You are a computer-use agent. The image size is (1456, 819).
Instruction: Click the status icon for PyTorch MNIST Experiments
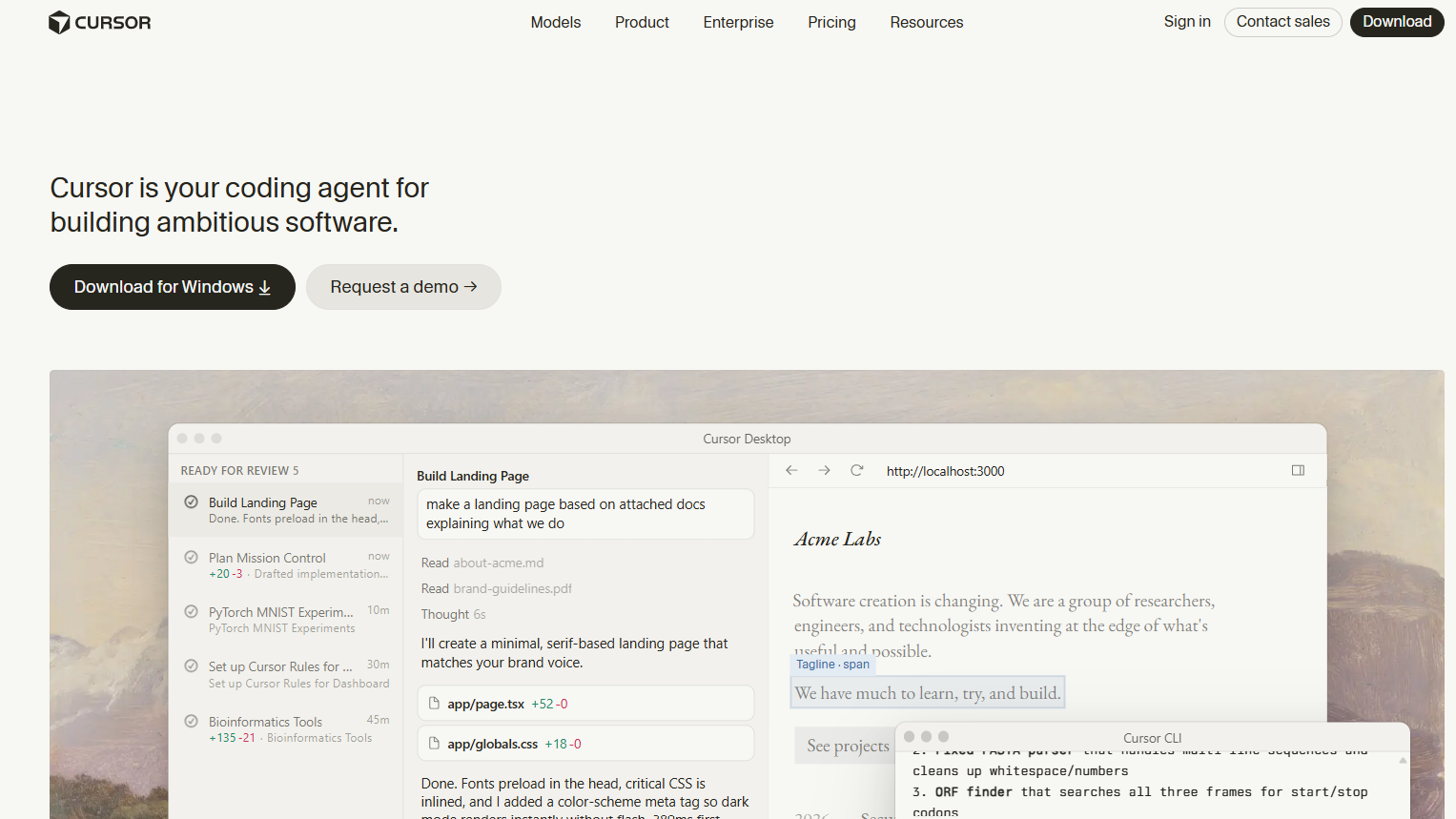[191, 611]
